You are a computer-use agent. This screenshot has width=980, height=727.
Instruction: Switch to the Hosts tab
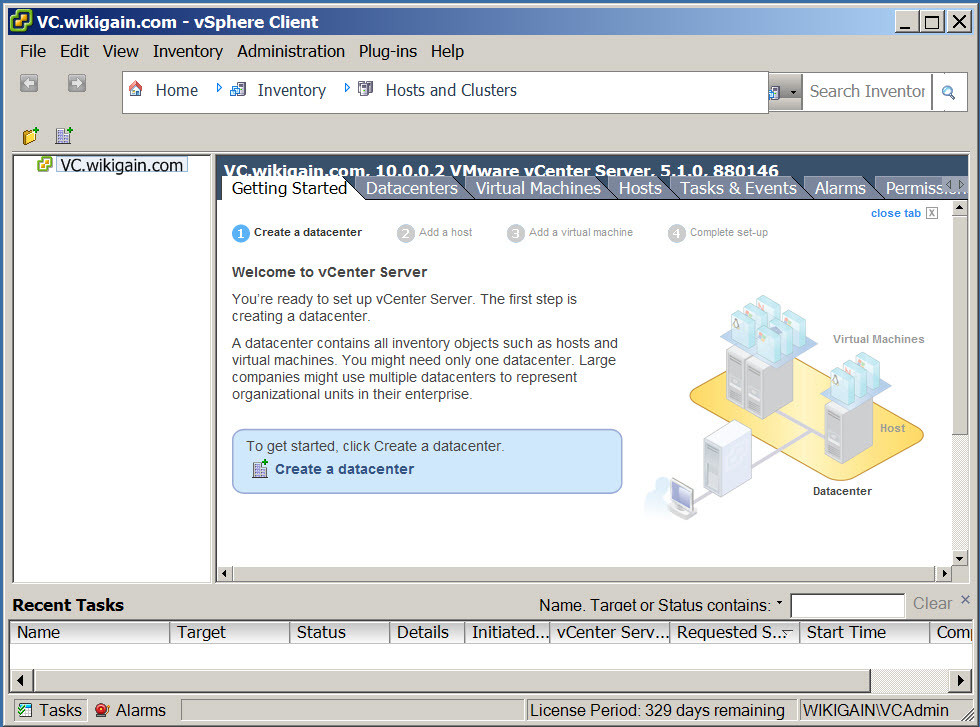point(640,188)
